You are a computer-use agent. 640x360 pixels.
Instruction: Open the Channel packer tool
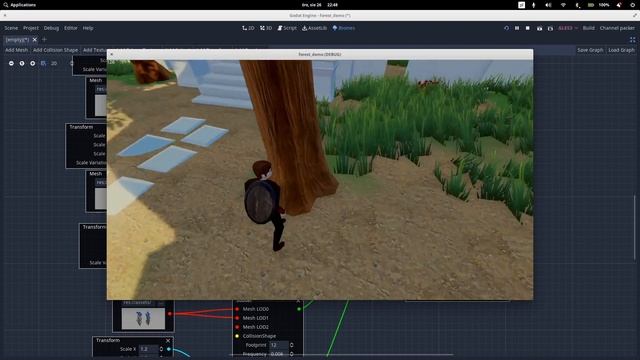[x=617, y=28]
